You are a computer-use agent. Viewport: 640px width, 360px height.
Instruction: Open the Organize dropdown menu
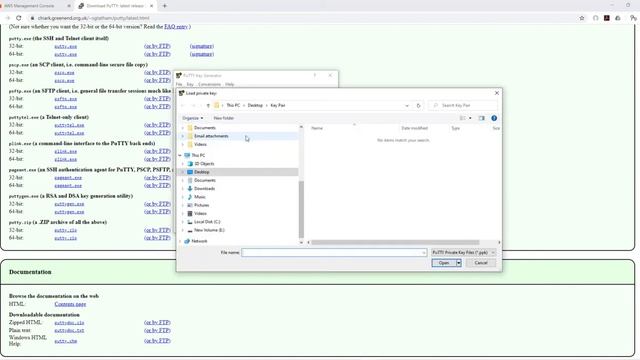coord(192,118)
